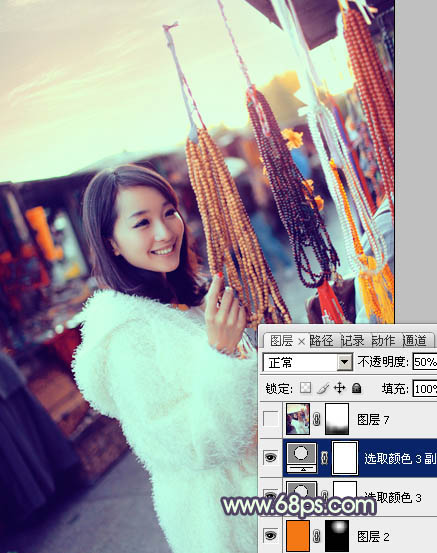
Task: Click the 填充 fill value field
Action: coord(425,389)
